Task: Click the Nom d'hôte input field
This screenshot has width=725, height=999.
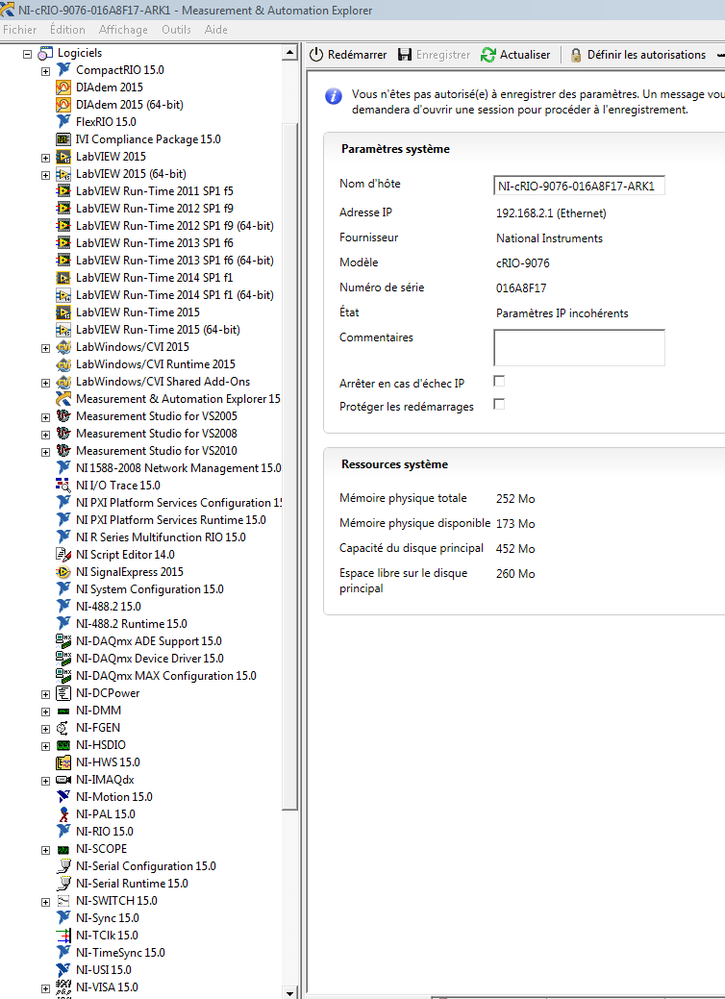Action: tap(579, 186)
